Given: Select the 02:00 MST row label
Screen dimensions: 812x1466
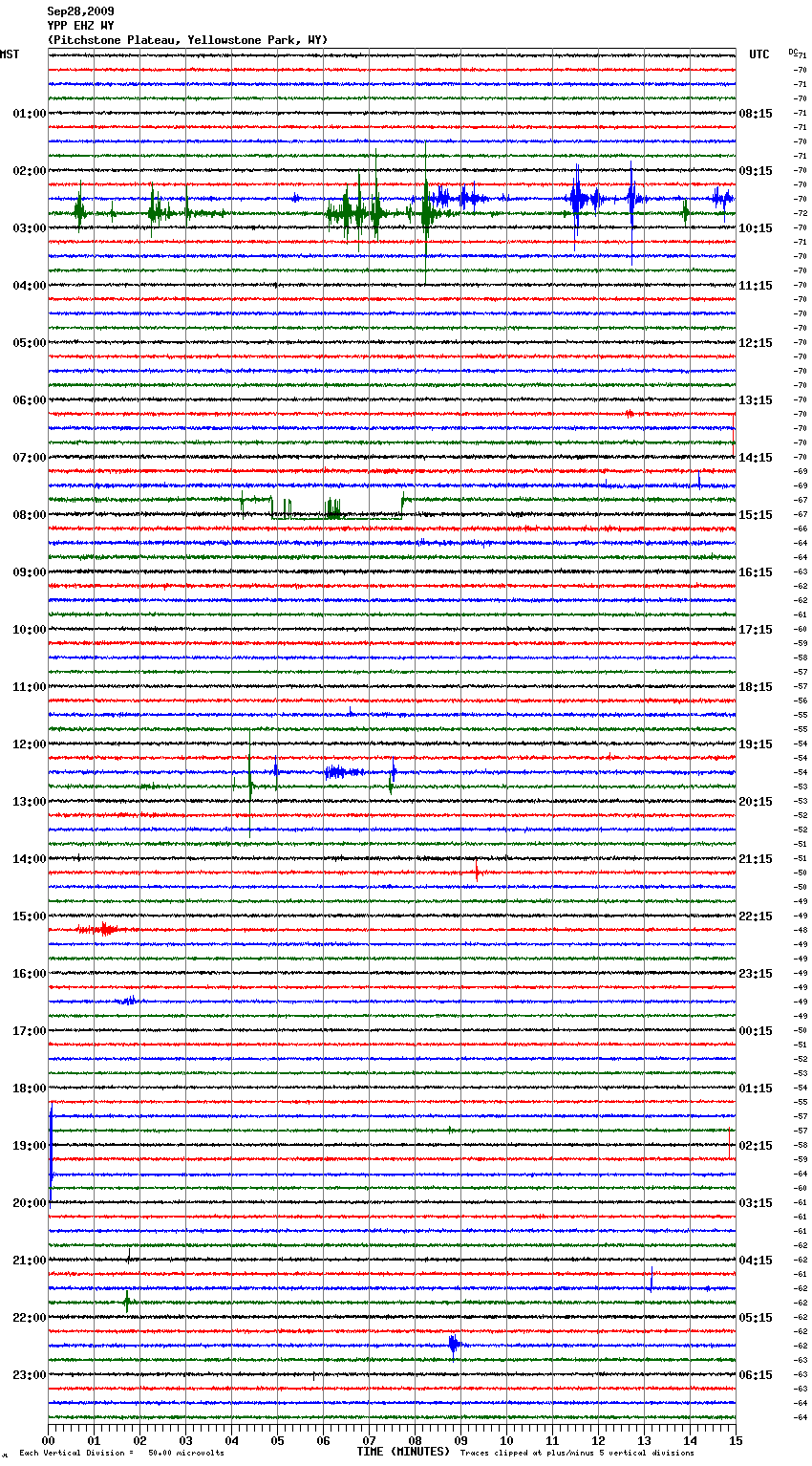Looking at the screenshot, I should tap(29, 171).
